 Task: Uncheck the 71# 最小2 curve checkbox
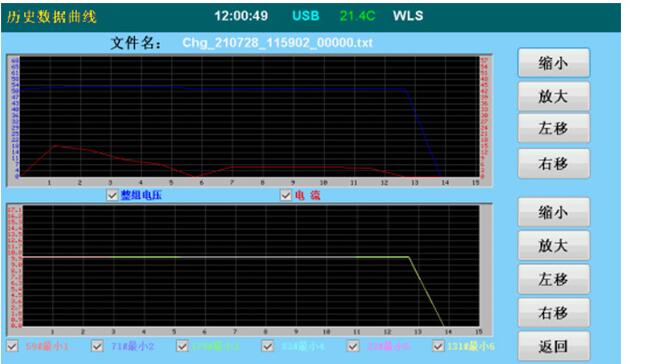tap(97, 346)
